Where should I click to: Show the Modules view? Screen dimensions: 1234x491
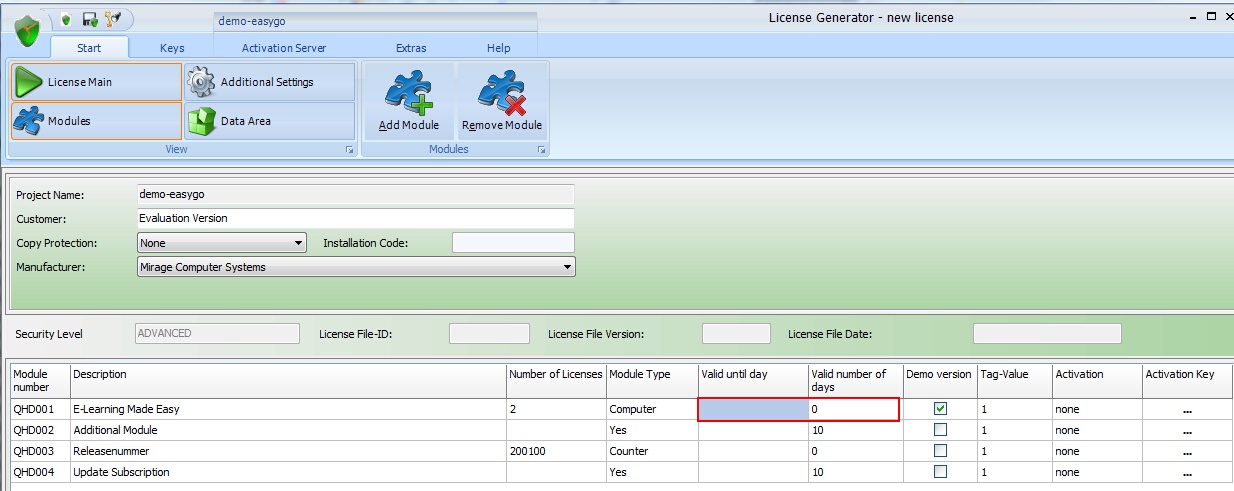coord(96,121)
